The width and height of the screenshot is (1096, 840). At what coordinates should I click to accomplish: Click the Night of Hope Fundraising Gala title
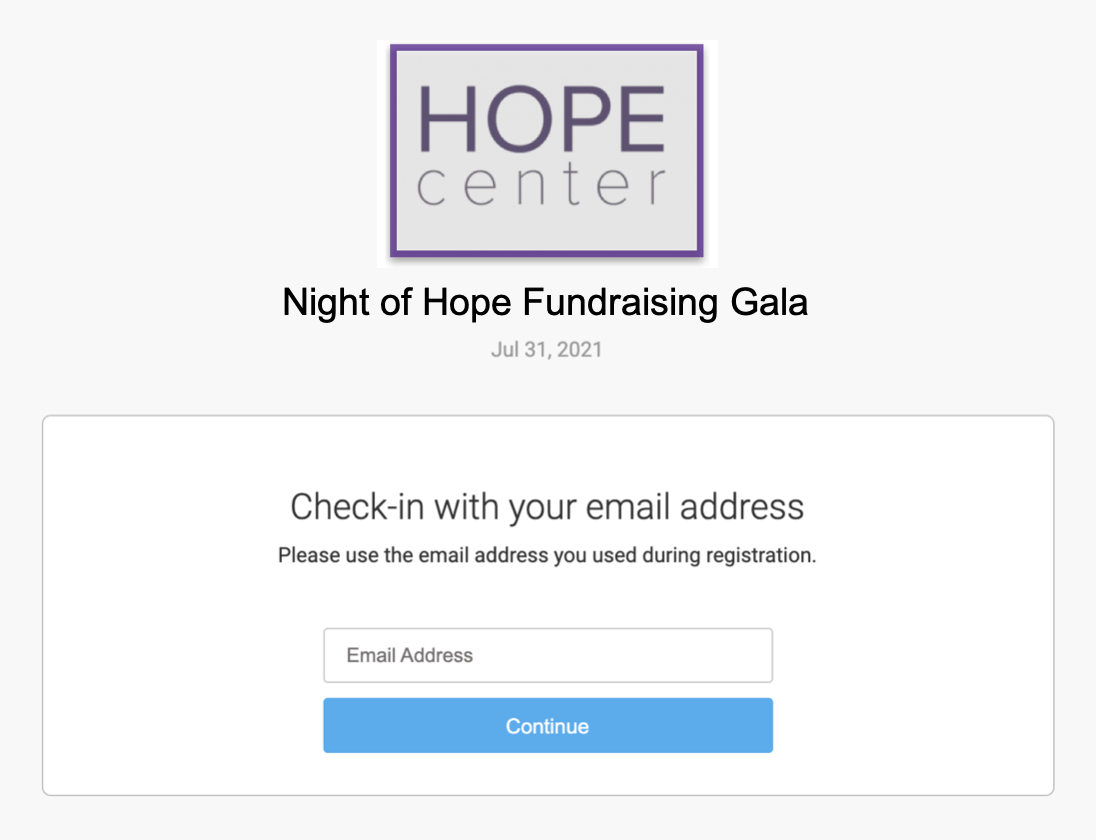(x=545, y=302)
